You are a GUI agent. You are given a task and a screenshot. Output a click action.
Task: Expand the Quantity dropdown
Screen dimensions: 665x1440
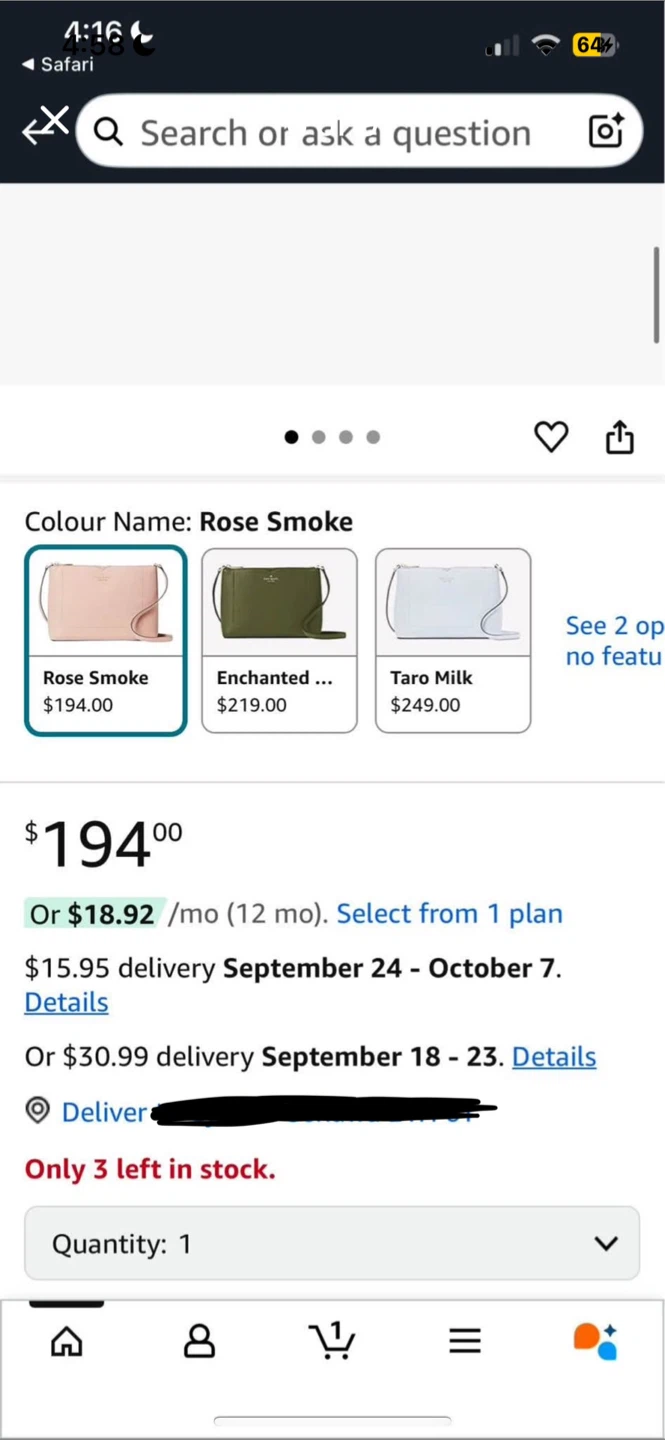(x=332, y=1243)
